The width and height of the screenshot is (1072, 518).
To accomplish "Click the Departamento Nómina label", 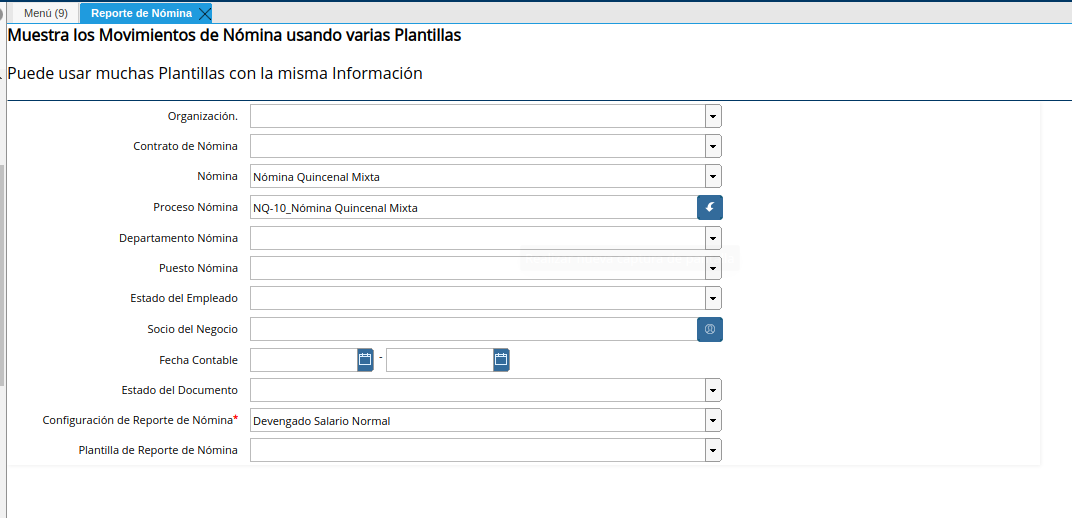I will (178, 238).
